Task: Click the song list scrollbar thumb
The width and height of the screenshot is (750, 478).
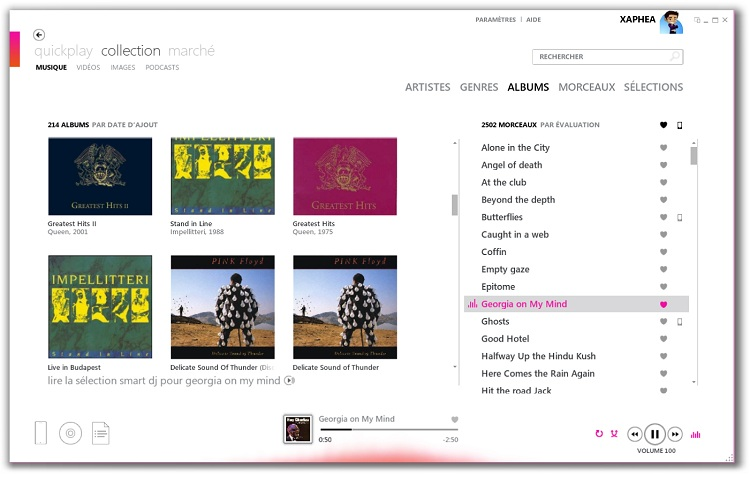Action: [694, 156]
